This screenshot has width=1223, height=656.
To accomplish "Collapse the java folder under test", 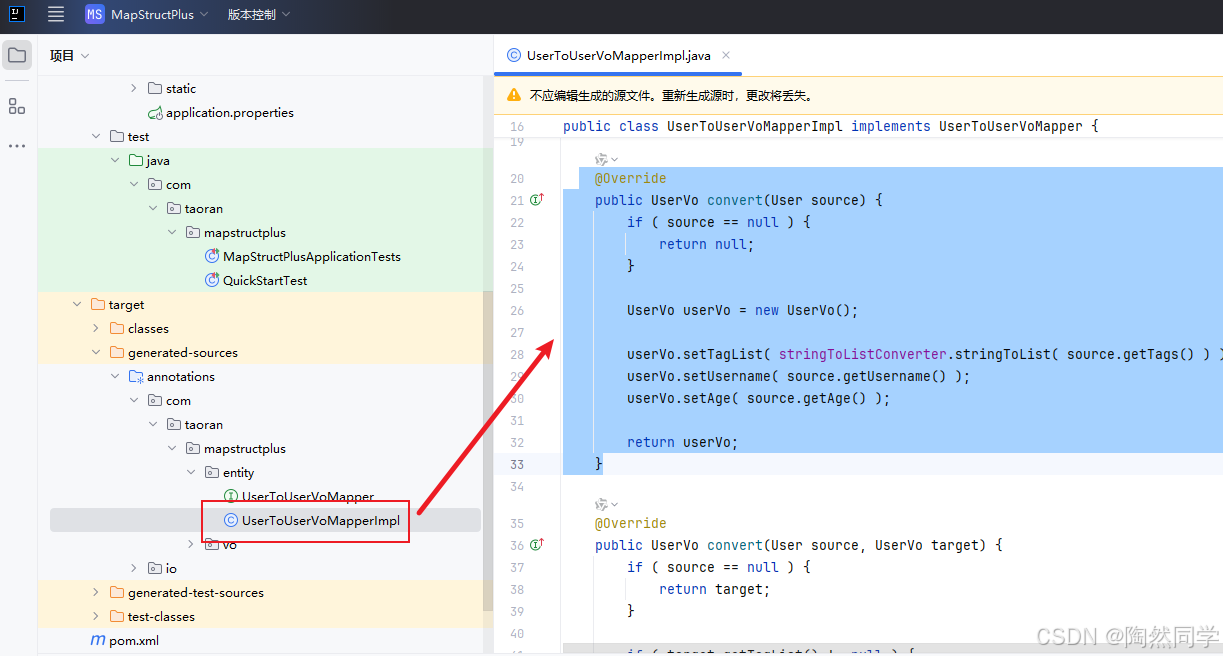I will 115,161.
